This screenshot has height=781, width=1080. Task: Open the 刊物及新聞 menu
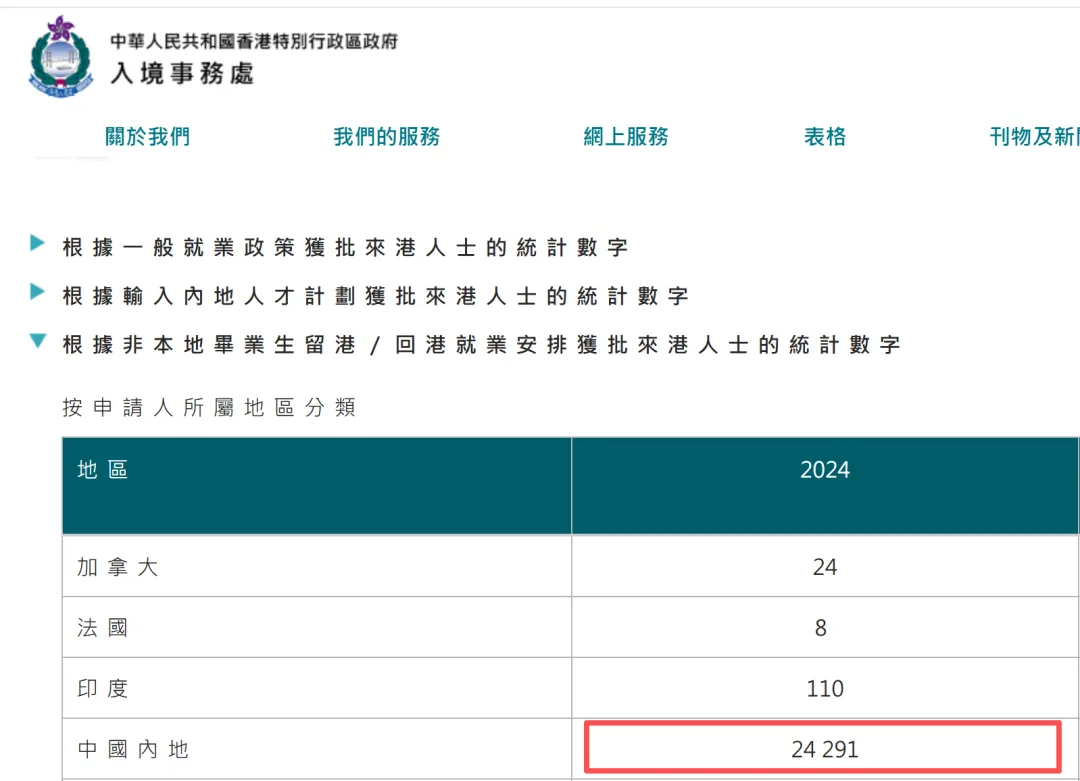pos(1040,137)
